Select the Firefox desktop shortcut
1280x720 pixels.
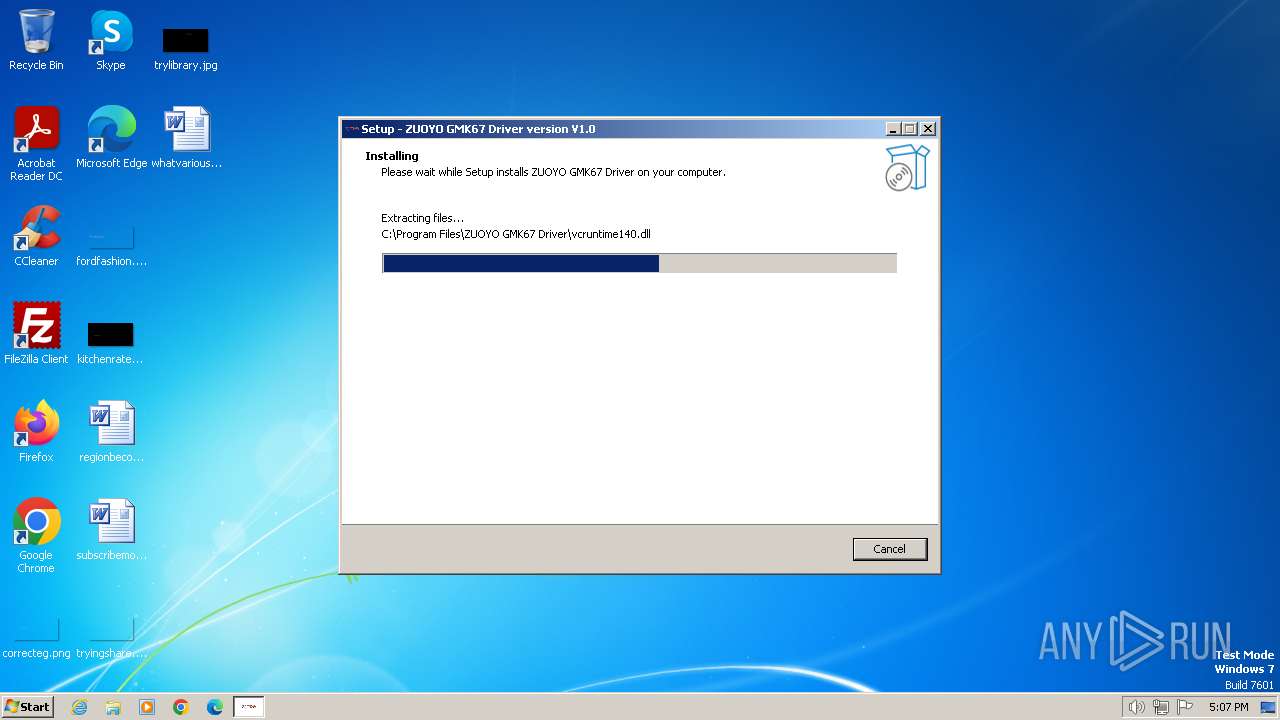click(x=36, y=432)
